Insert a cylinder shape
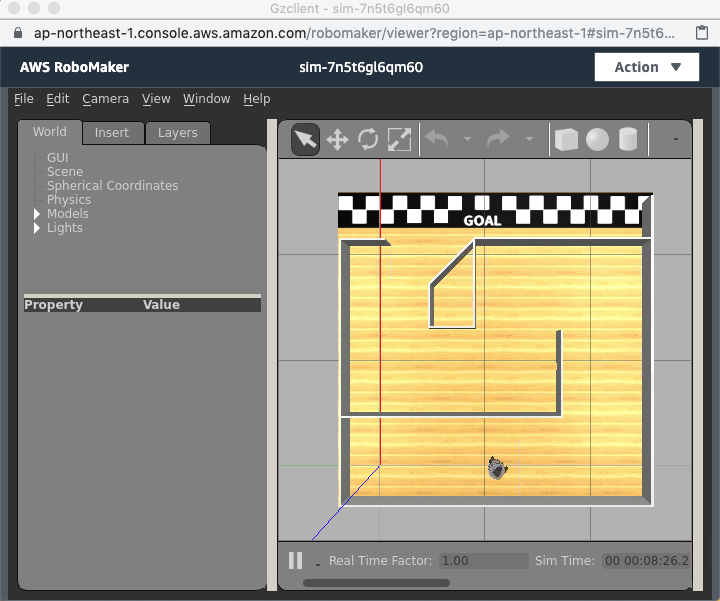Viewport: 720px width, 601px height. [x=628, y=140]
